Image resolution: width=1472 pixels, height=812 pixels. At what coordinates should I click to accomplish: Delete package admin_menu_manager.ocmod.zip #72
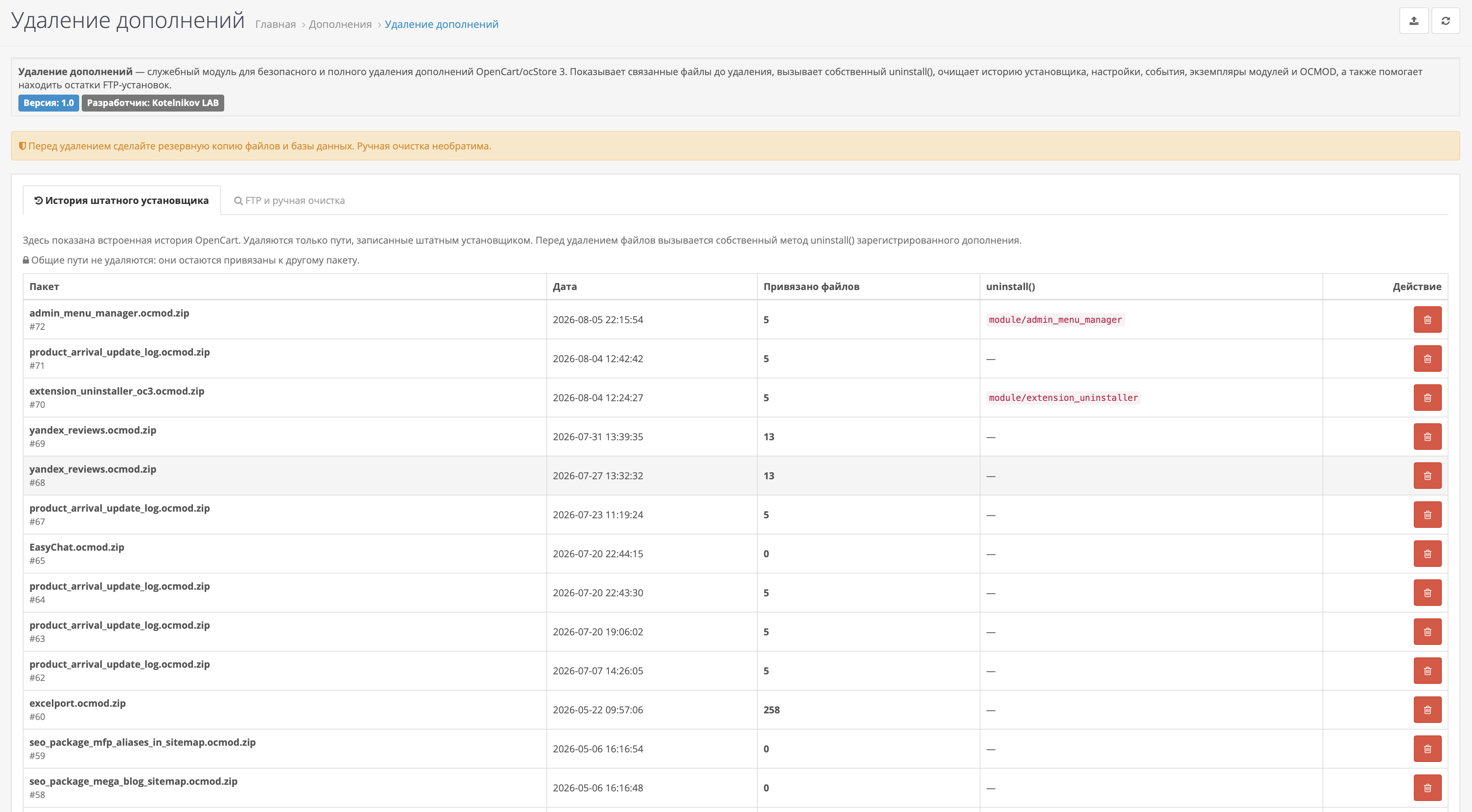pos(1427,319)
